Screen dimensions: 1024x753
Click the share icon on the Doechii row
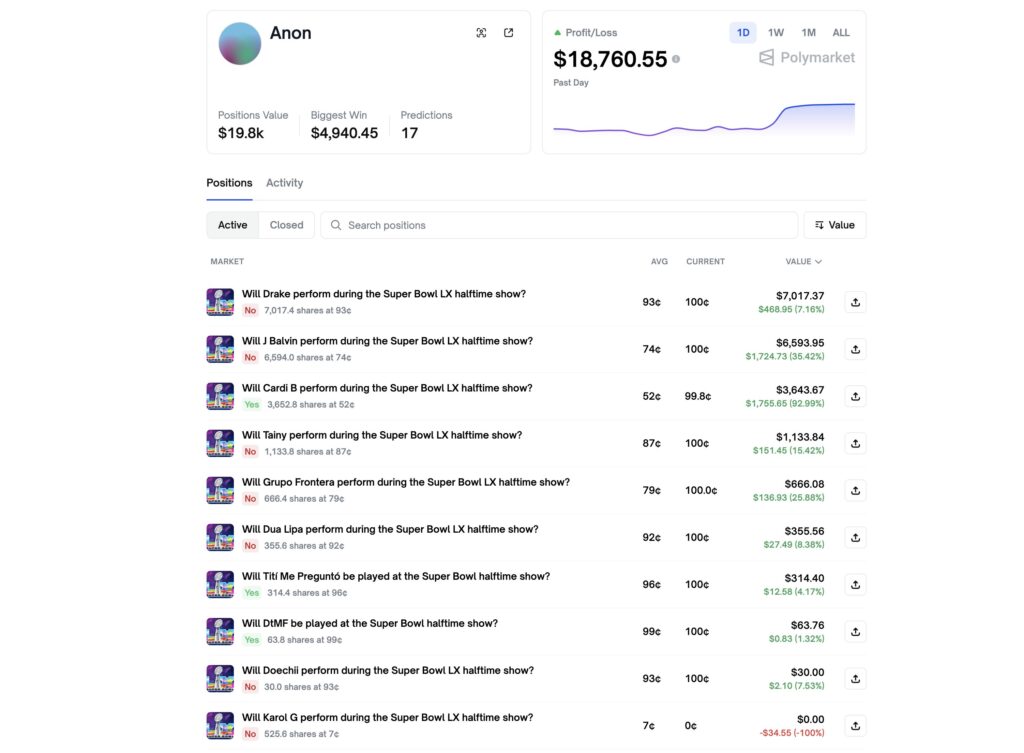coord(855,678)
